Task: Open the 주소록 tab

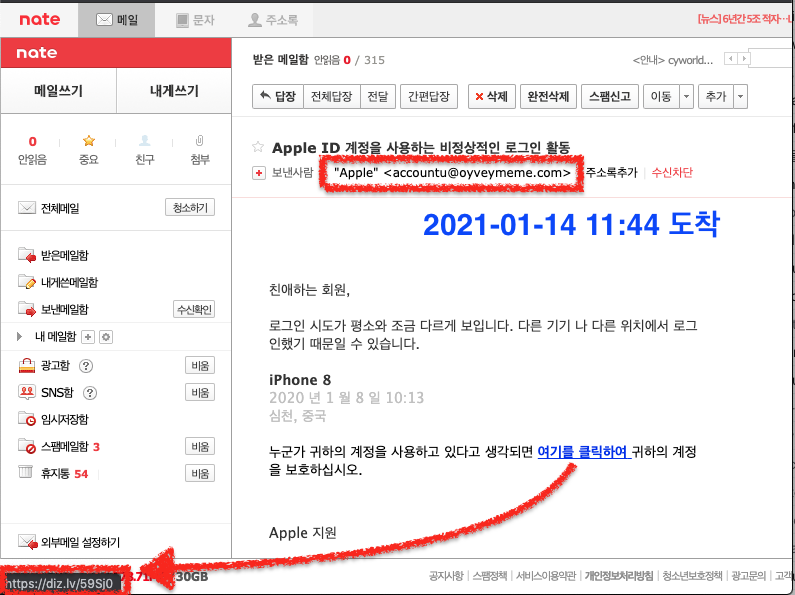Action: tap(273, 20)
